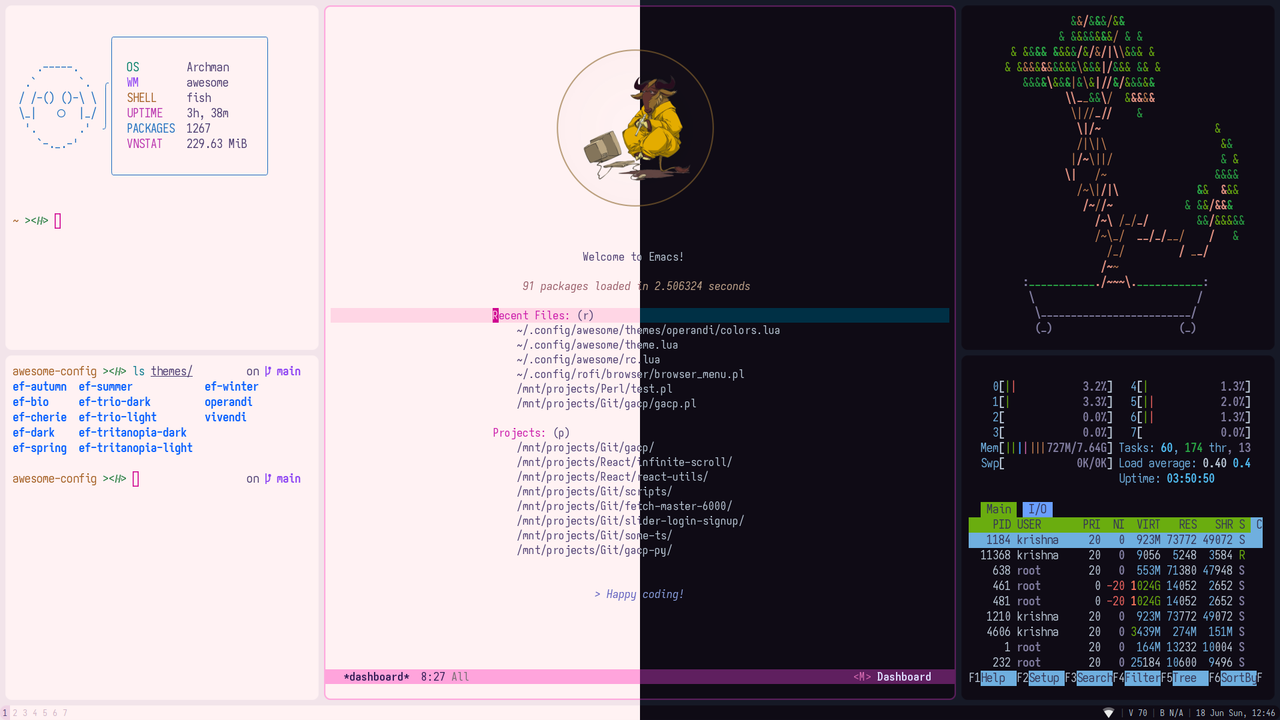Click the GNU Emacs logo on dashboard
The width and height of the screenshot is (1280, 720).
point(635,127)
